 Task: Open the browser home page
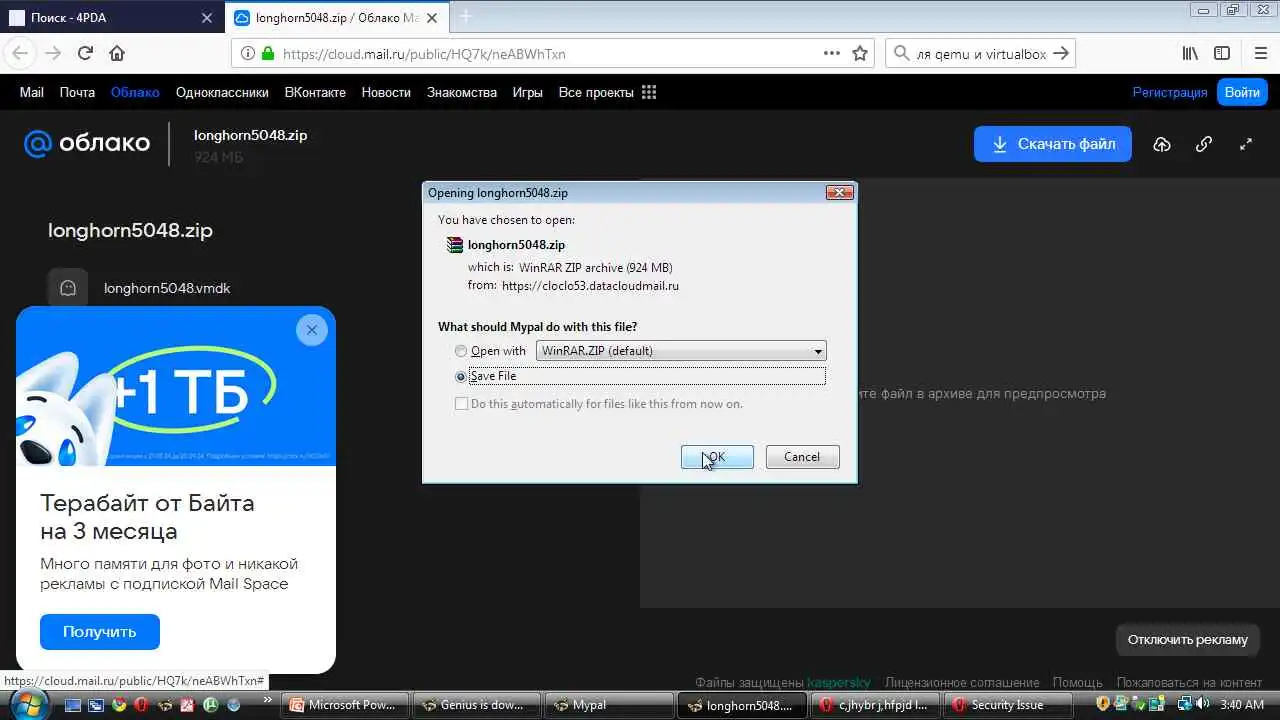coord(117,54)
